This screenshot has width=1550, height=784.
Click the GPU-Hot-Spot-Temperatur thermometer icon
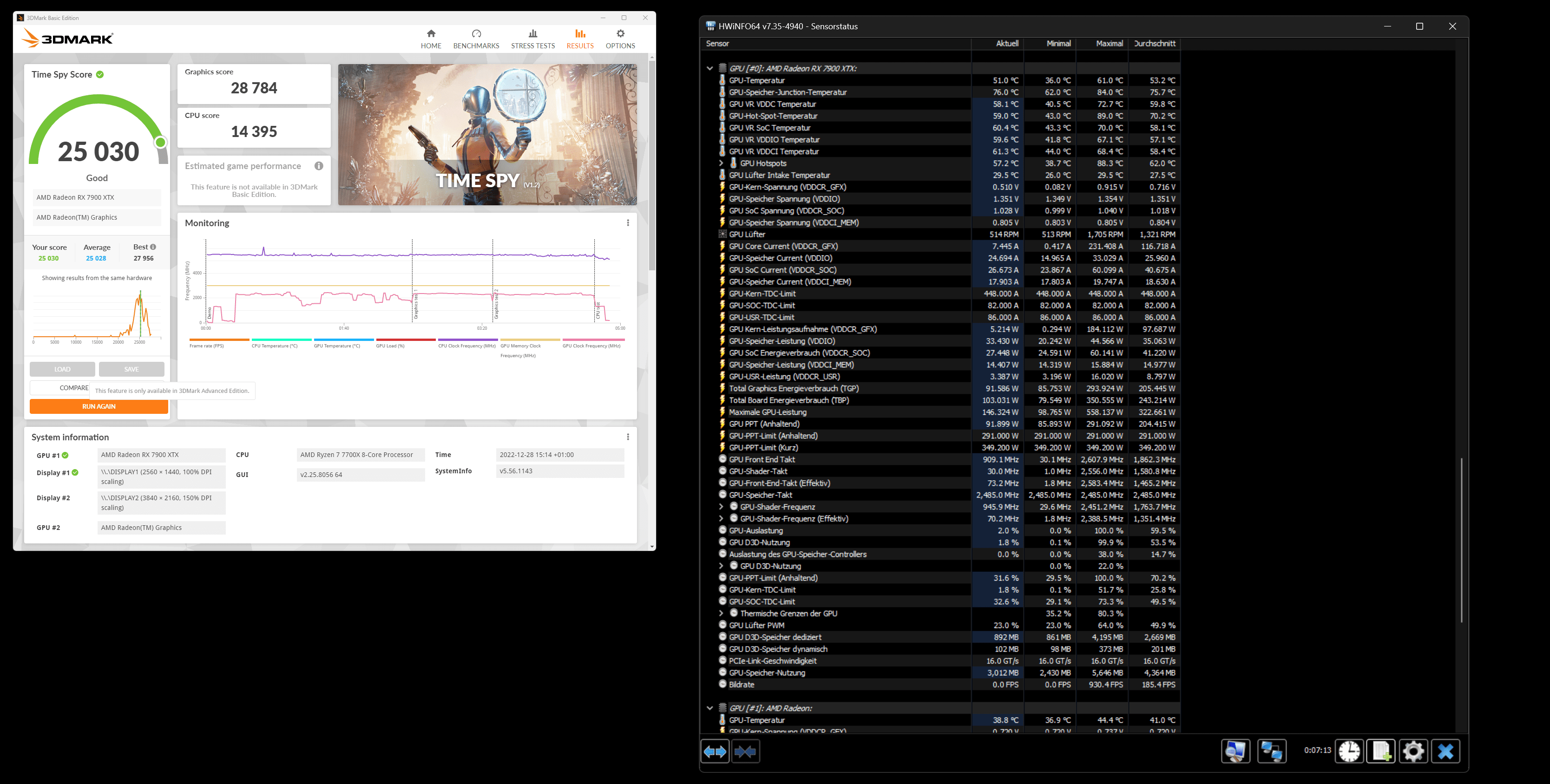pyautogui.click(x=722, y=116)
